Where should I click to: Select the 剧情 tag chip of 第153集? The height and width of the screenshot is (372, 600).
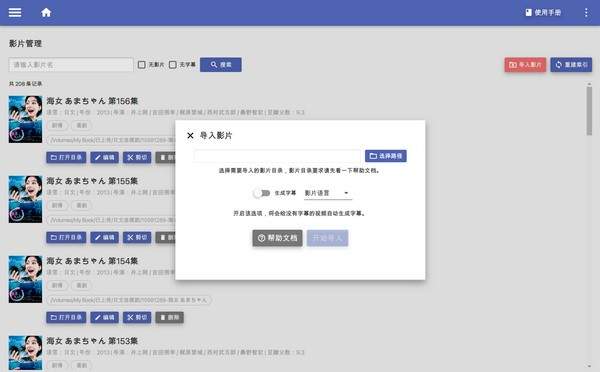(57, 365)
